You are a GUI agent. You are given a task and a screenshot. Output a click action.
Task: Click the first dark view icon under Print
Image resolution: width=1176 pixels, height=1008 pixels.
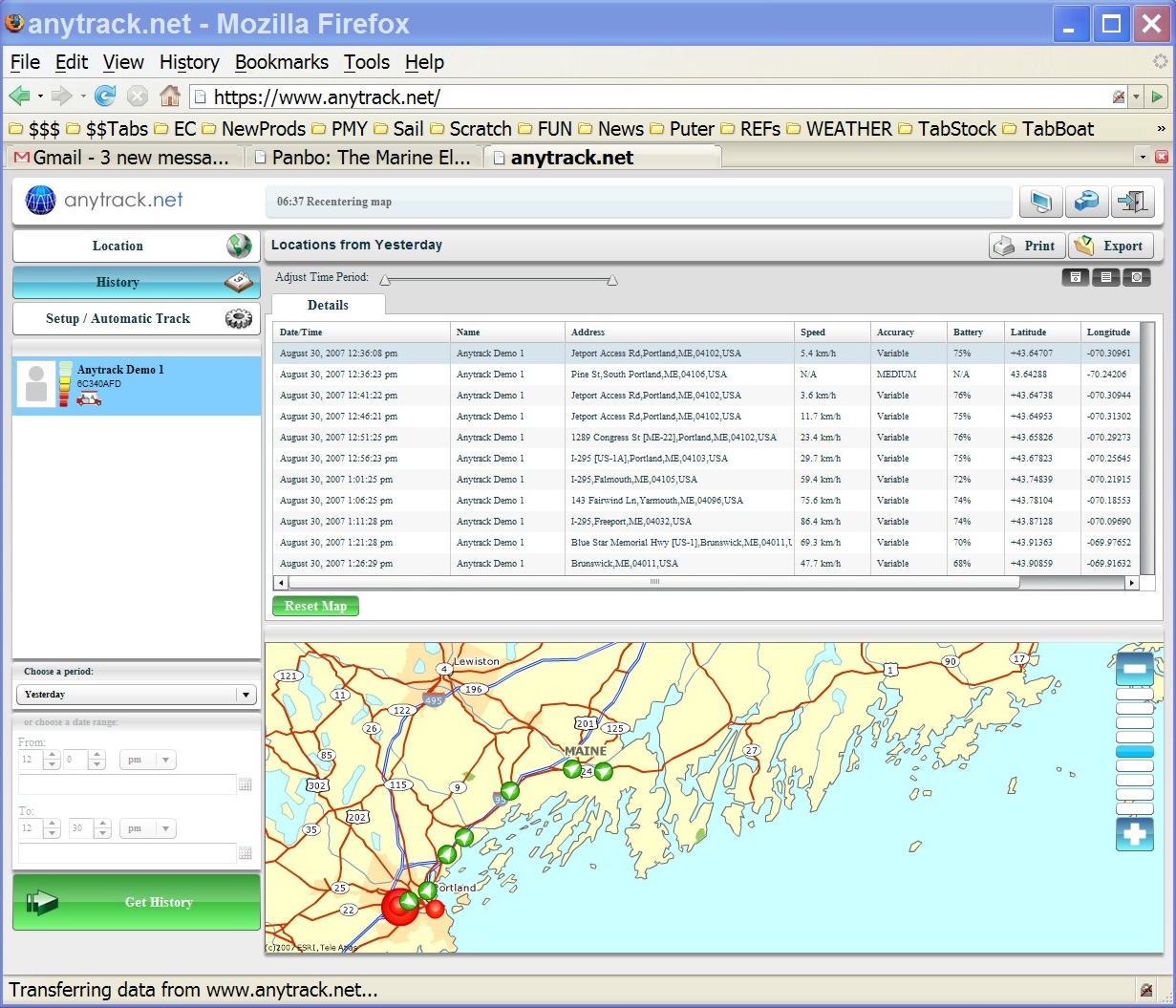pos(1076,277)
